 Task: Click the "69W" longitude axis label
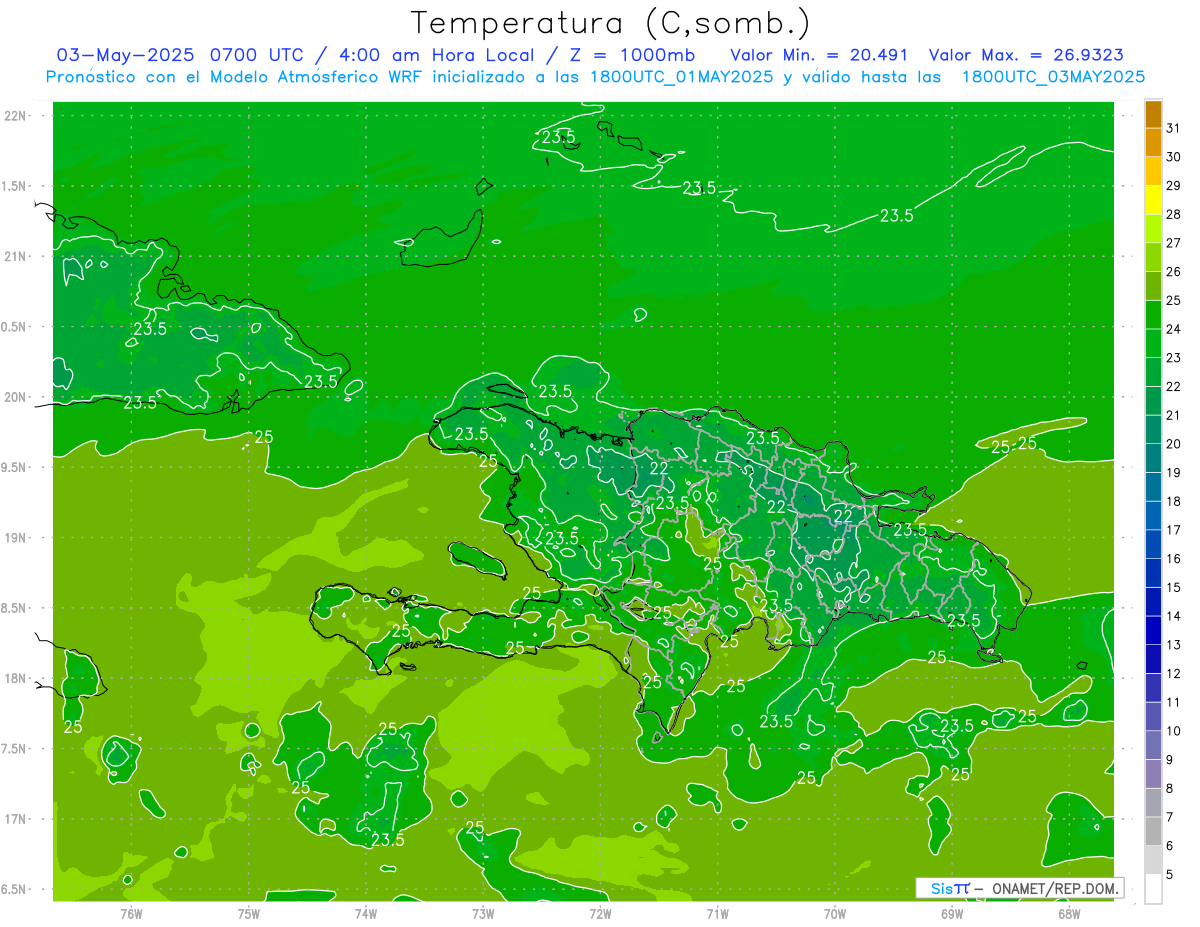tap(951, 913)
